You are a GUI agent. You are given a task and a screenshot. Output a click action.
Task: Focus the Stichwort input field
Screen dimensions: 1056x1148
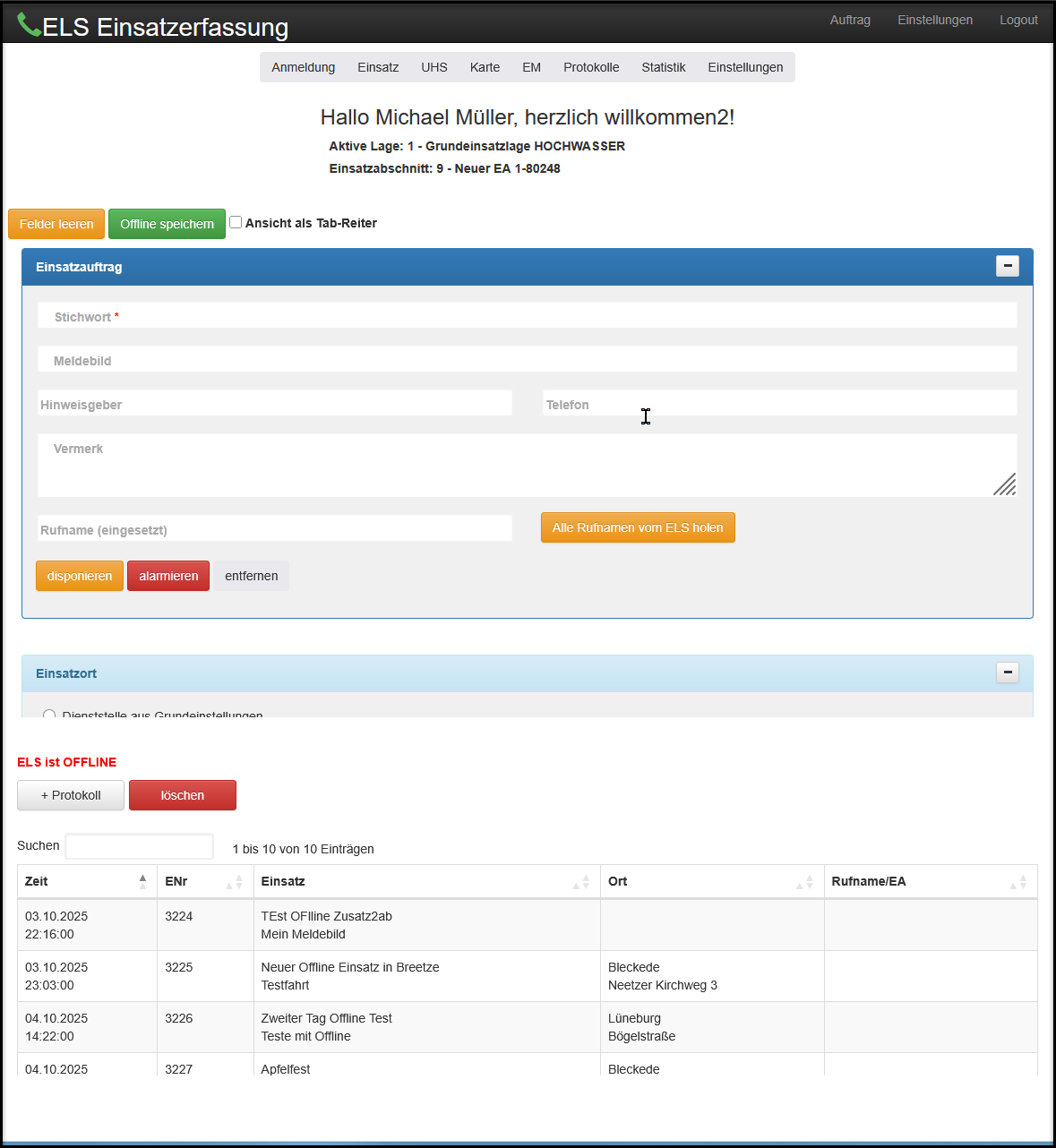tap(527, 316)
